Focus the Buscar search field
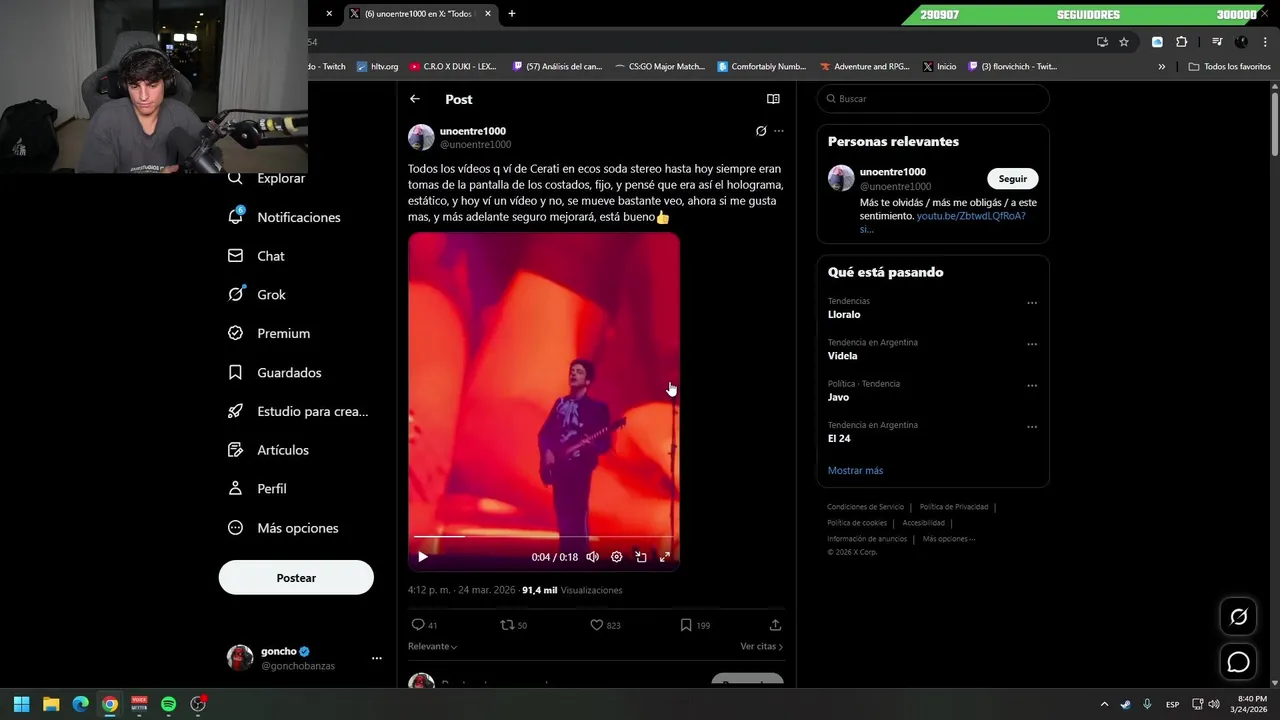 (933, 99)
